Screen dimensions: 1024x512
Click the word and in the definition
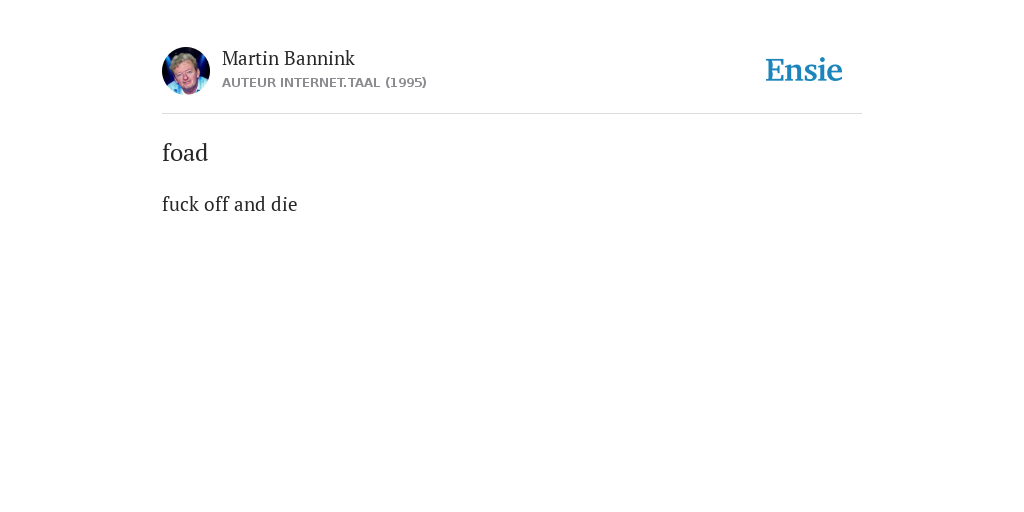pyautogui.click(x=249, y=204)
